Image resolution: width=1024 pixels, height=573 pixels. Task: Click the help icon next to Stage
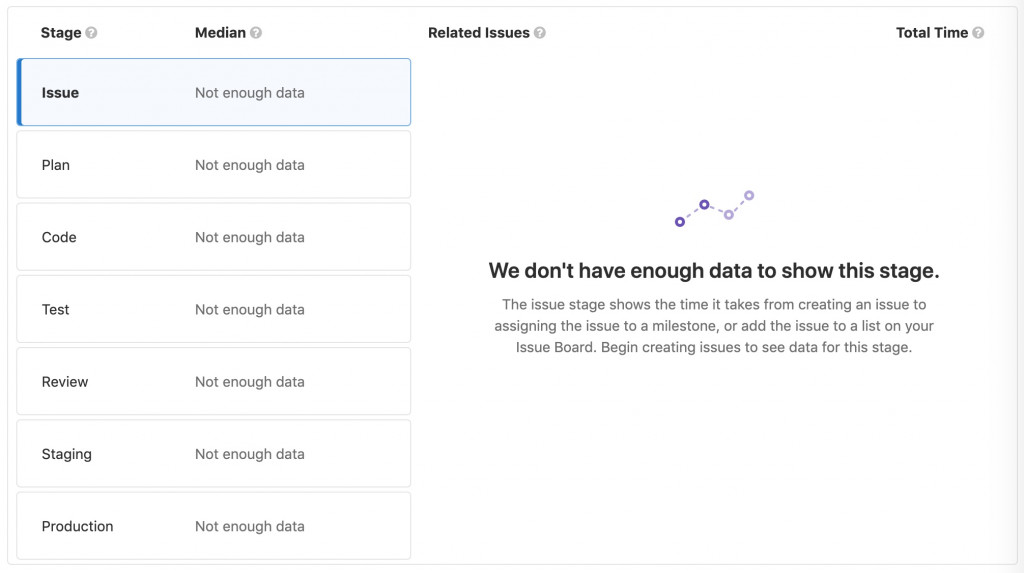pos(92,33)
